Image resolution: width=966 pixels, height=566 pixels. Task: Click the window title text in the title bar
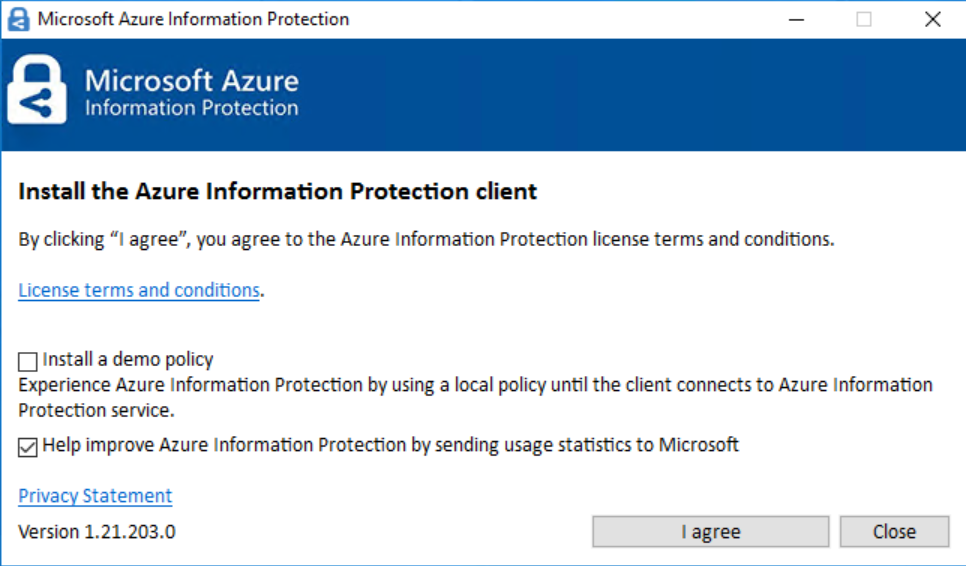[x=193, y=19]
